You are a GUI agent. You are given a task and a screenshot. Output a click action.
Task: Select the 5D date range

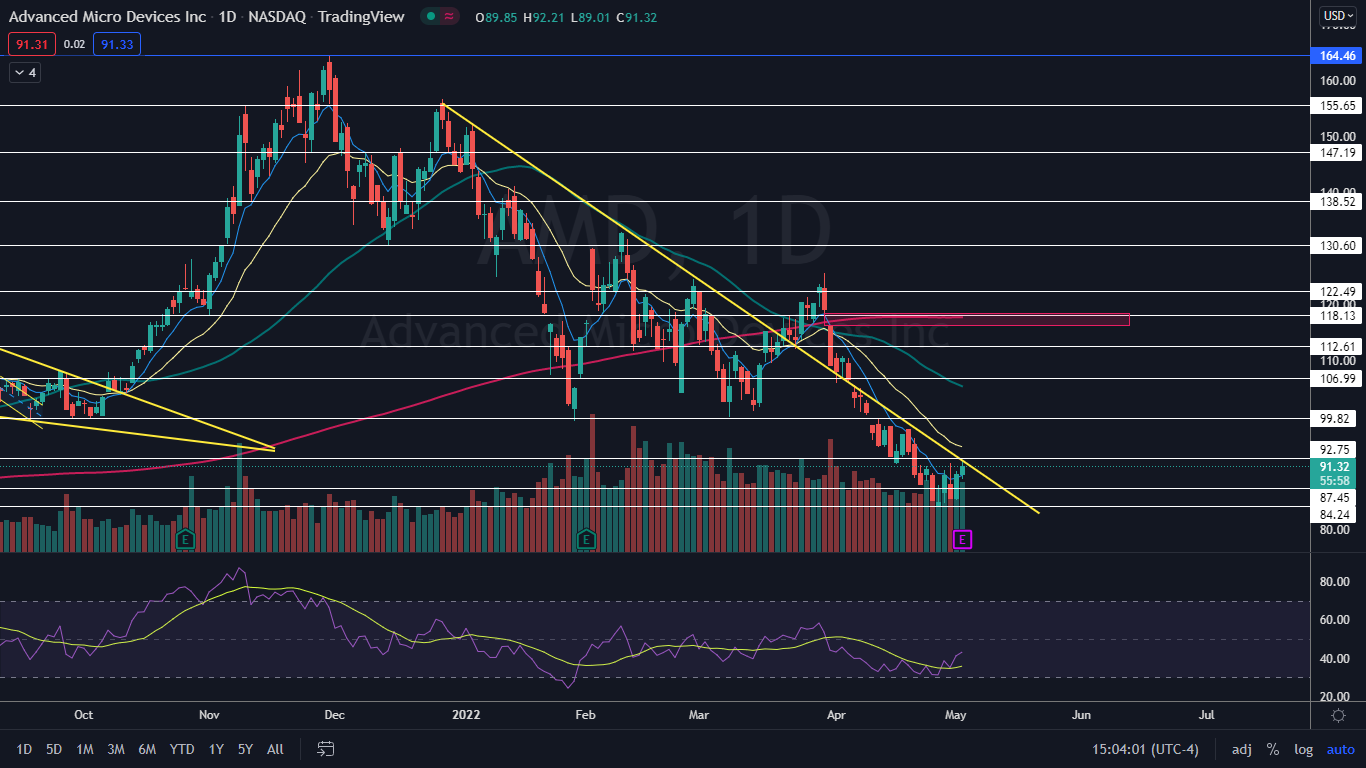[54, 749]
